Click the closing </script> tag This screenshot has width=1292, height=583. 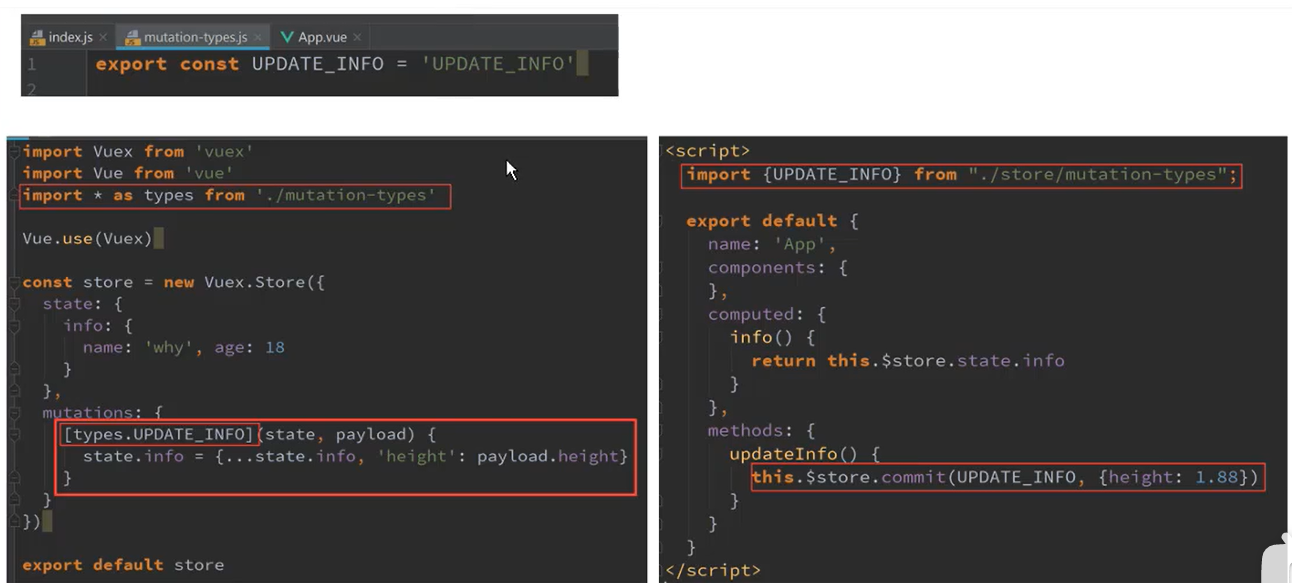tap(712, 570)
